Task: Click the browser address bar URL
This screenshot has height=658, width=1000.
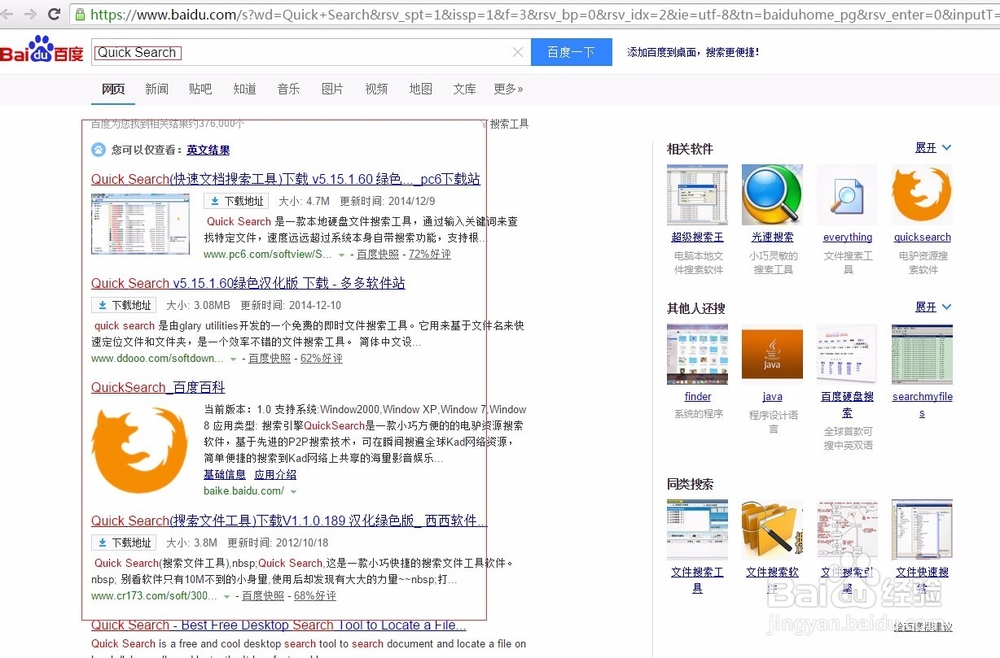Action: pyautogui.click(x=542, y=14)
